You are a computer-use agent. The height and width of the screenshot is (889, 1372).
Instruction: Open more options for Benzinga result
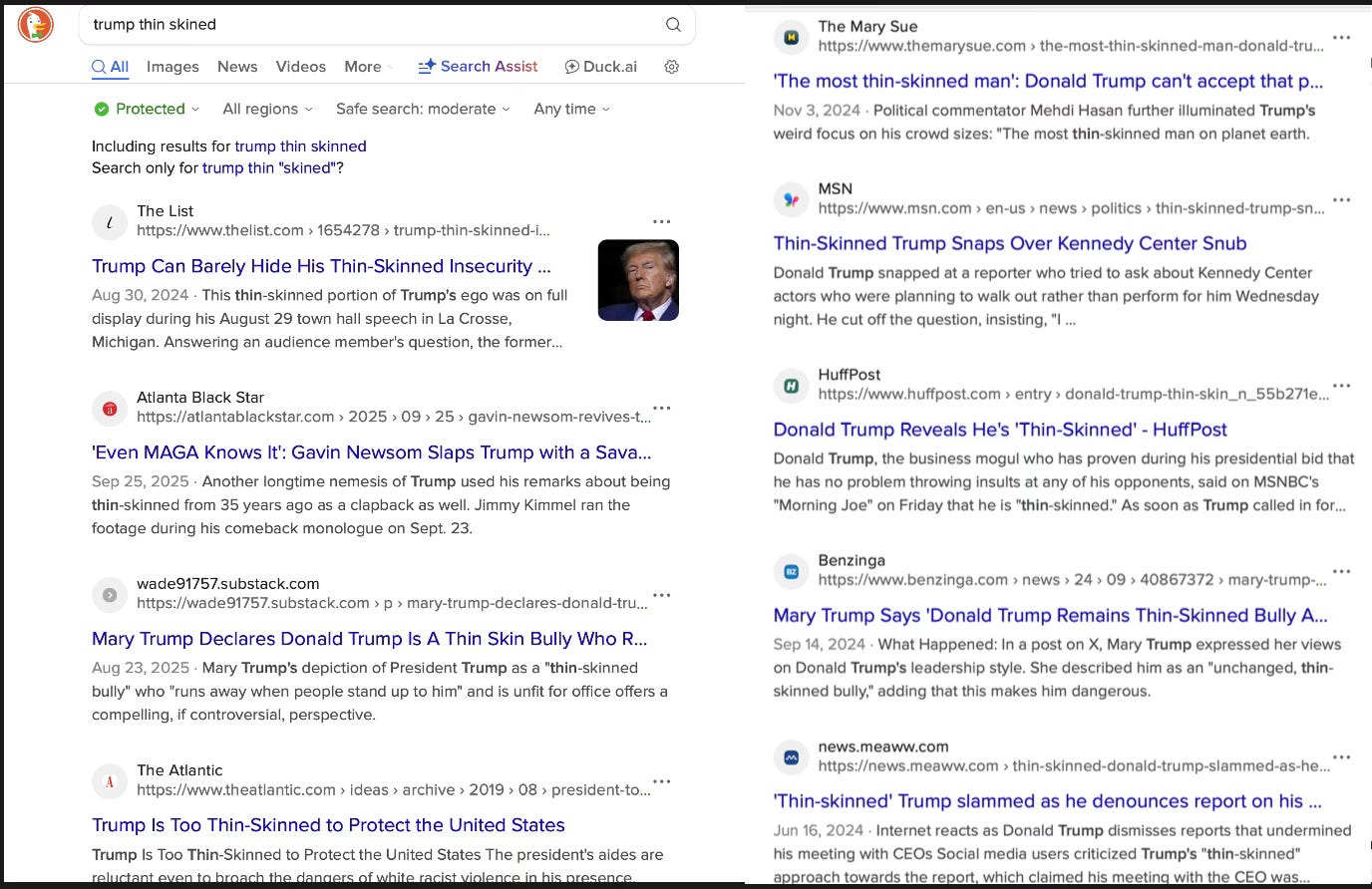coord(1342,572)
